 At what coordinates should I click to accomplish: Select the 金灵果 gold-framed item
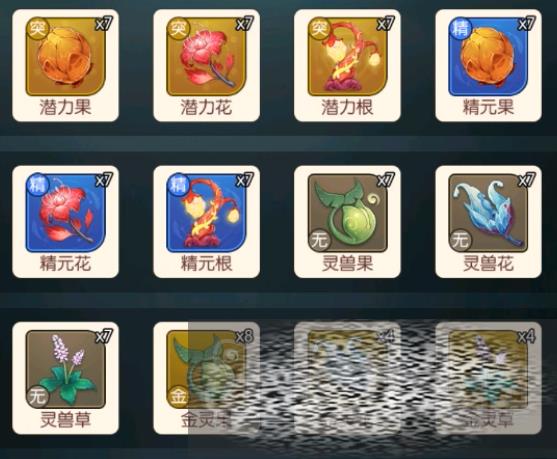(206, 378)
